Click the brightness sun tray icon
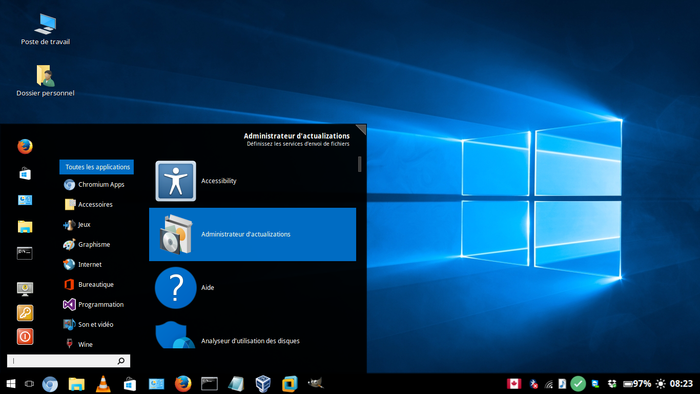This screenshot has width=700, height=394. pyautogui.click(x=661, y=384)
